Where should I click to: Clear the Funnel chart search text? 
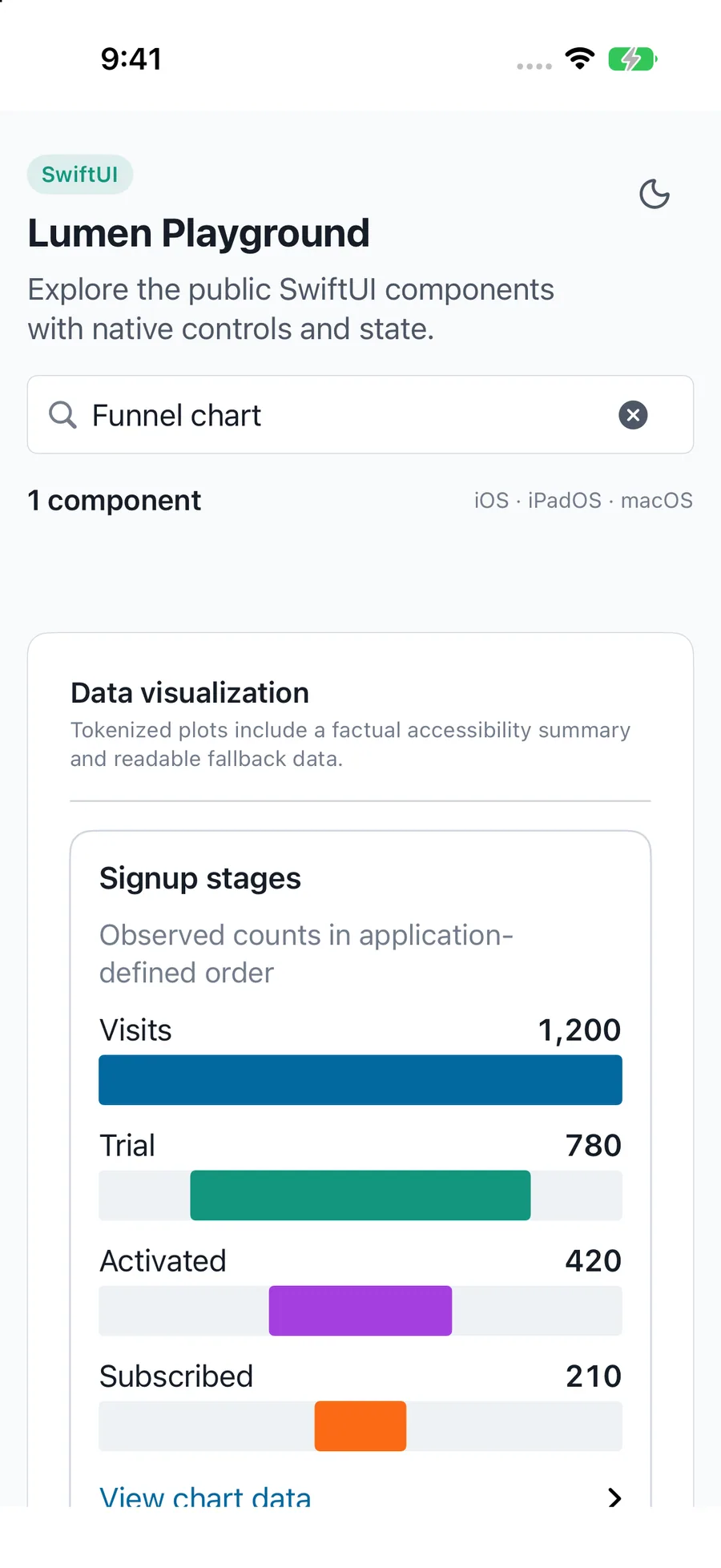pyautogui.click(x=633, y=415)
